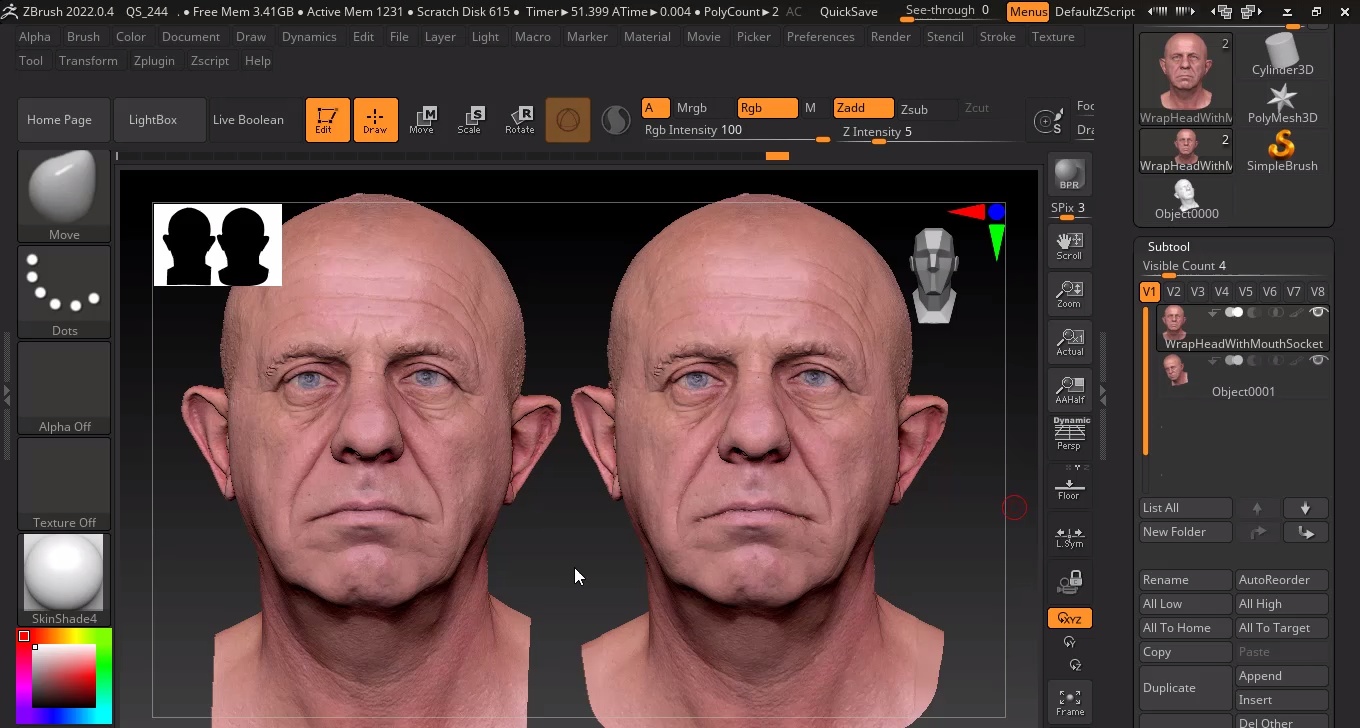Click the Zoom navigation icon
Viewport: 1360px width, 728px height.
tap(1069, 293)
